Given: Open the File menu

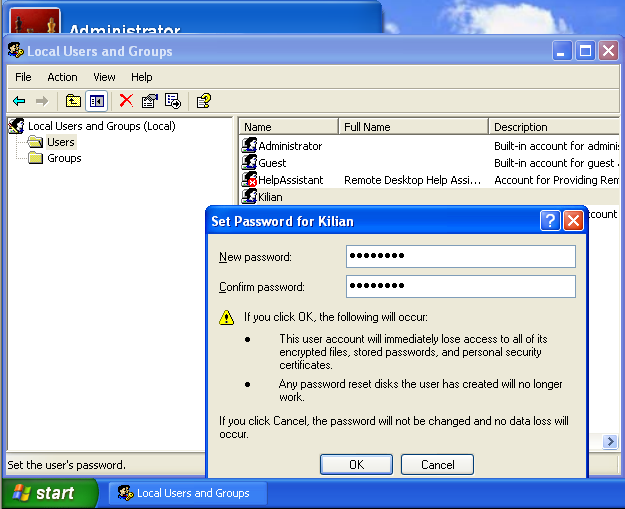Looking at the screenshot, I should tap(23, 77).
